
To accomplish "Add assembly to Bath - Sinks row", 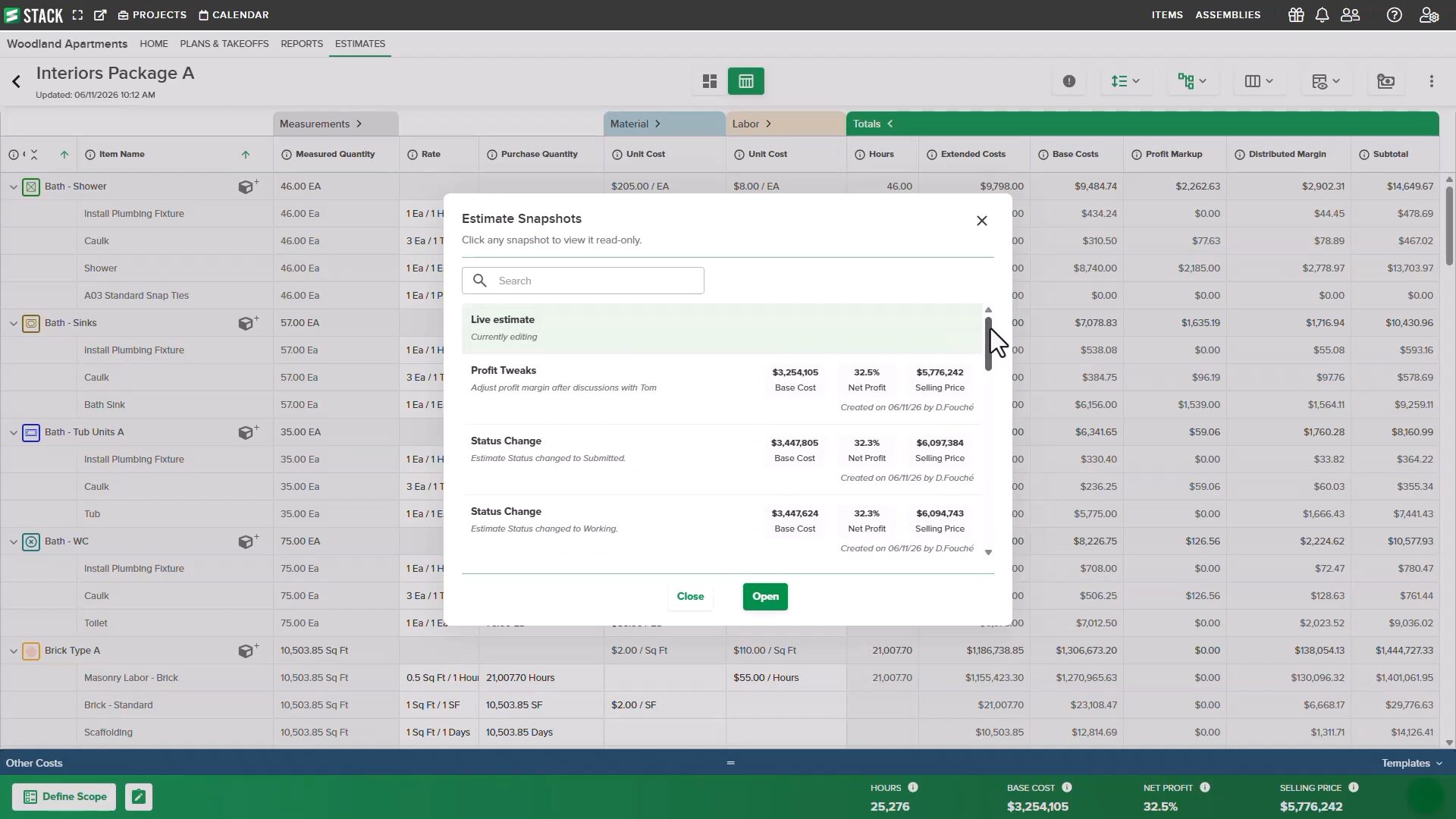I will (x=248, y=322).
